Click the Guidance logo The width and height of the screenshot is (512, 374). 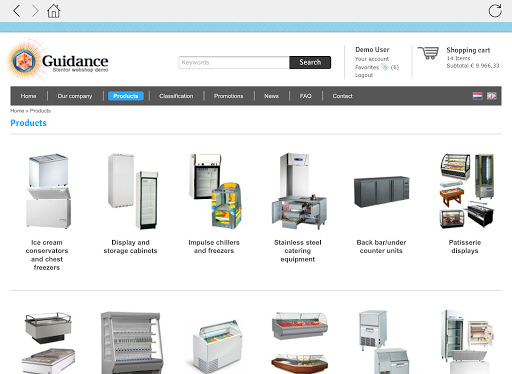coord(57,60)
